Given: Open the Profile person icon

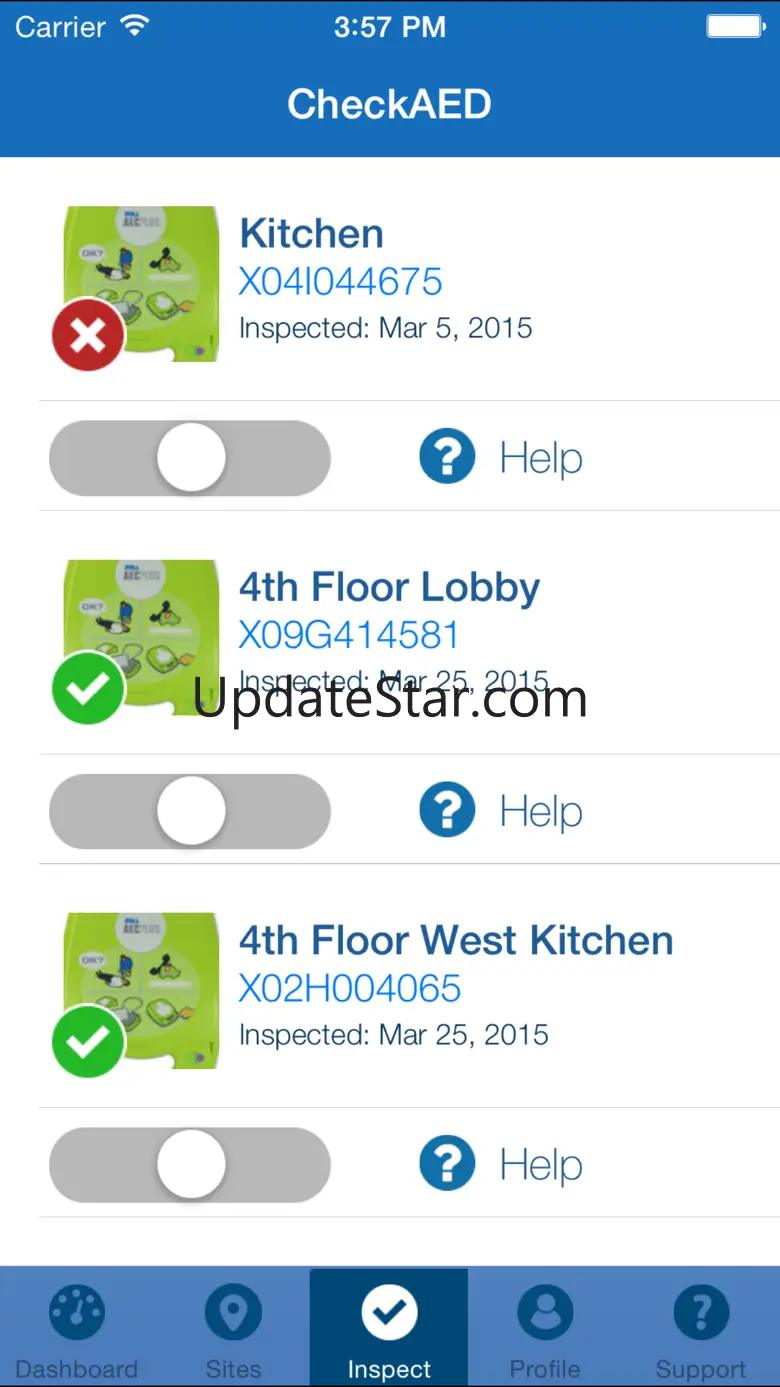Looking at the screenshot, I should tap(545, 1312).
